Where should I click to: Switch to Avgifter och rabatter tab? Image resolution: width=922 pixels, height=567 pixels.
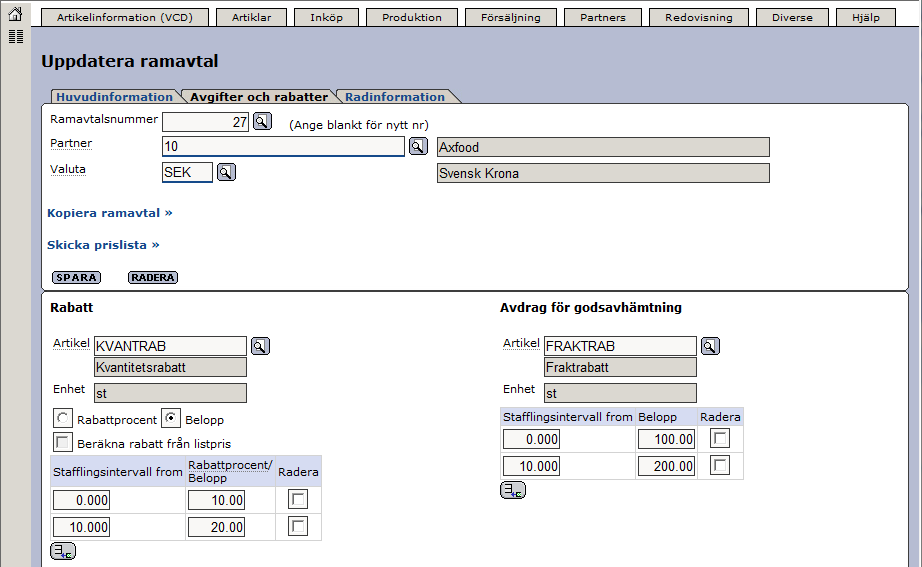[x=259, y=97]
